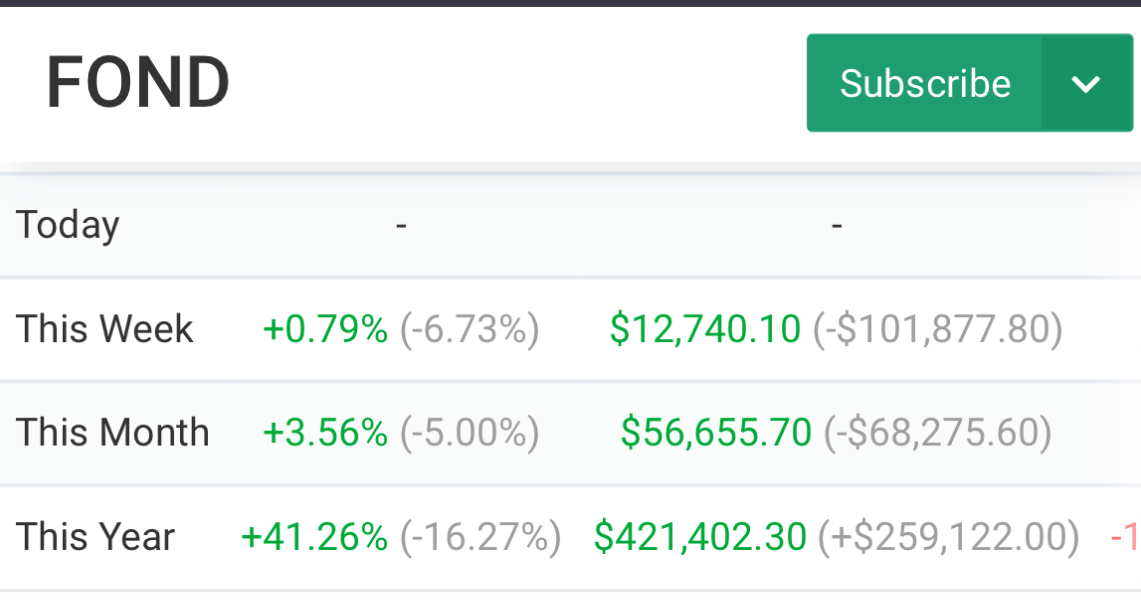
Task: Click the (-16.27%) yearly drawdown figure
Action: pyautogui.click(x=480, y=537)
